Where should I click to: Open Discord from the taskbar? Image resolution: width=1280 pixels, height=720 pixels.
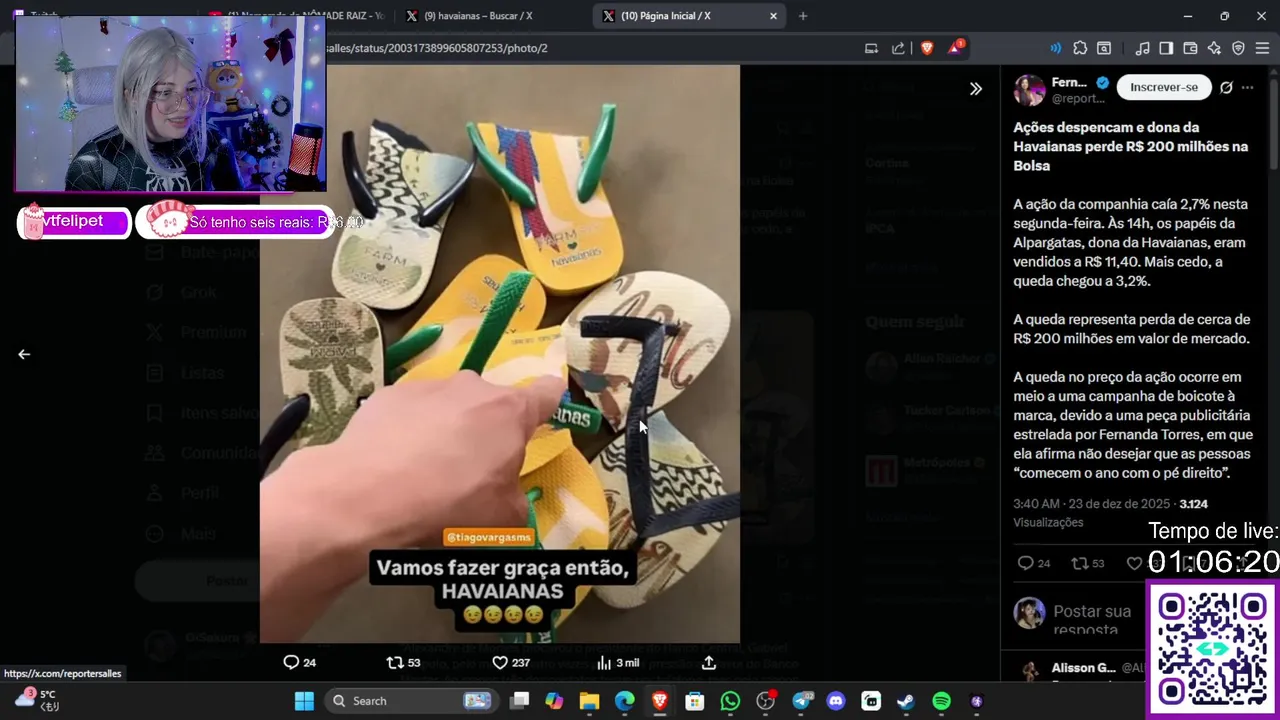(836, 701)
